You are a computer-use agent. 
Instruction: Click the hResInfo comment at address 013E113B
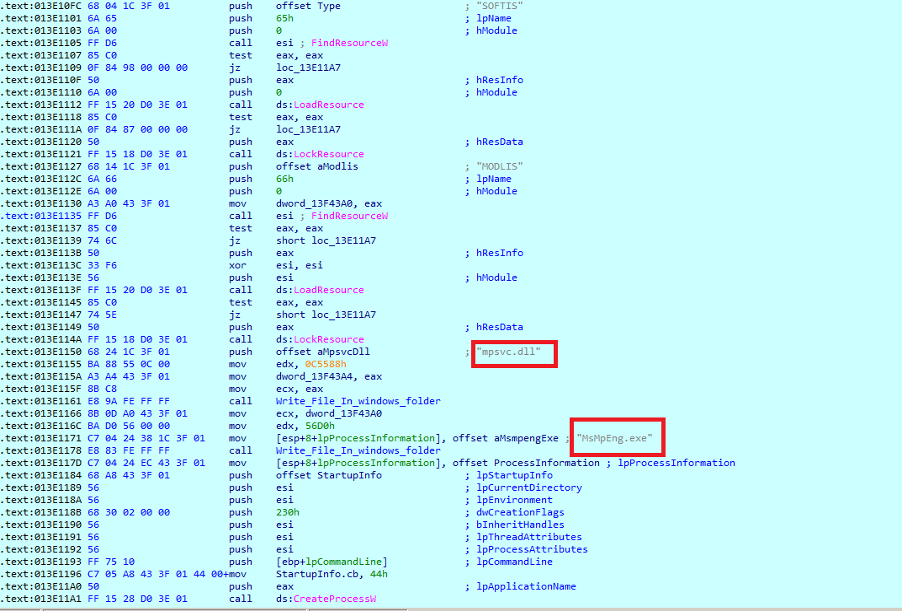(499, 253)
